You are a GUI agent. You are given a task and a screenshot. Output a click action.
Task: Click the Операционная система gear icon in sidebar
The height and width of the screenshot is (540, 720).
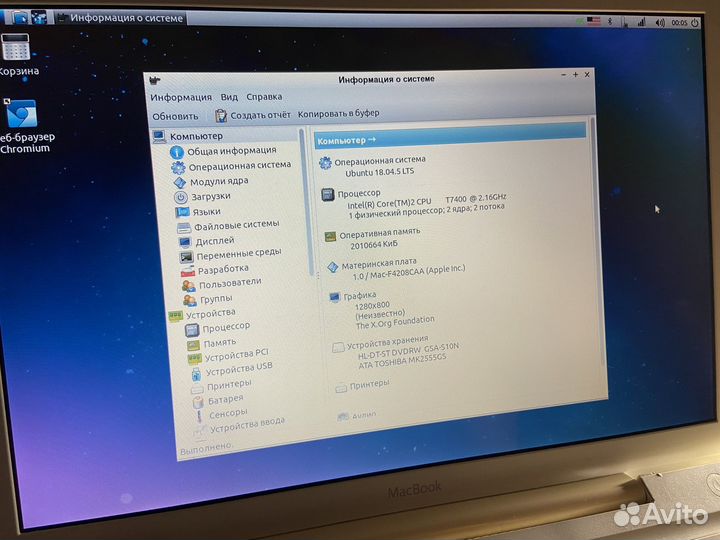tap(178, 168)
